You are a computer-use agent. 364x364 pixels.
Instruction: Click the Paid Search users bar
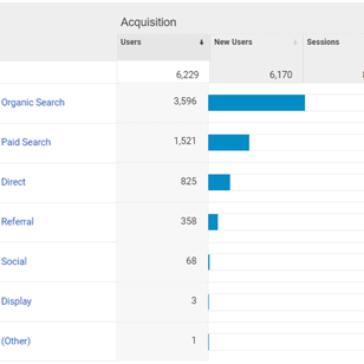click(229, 142)
